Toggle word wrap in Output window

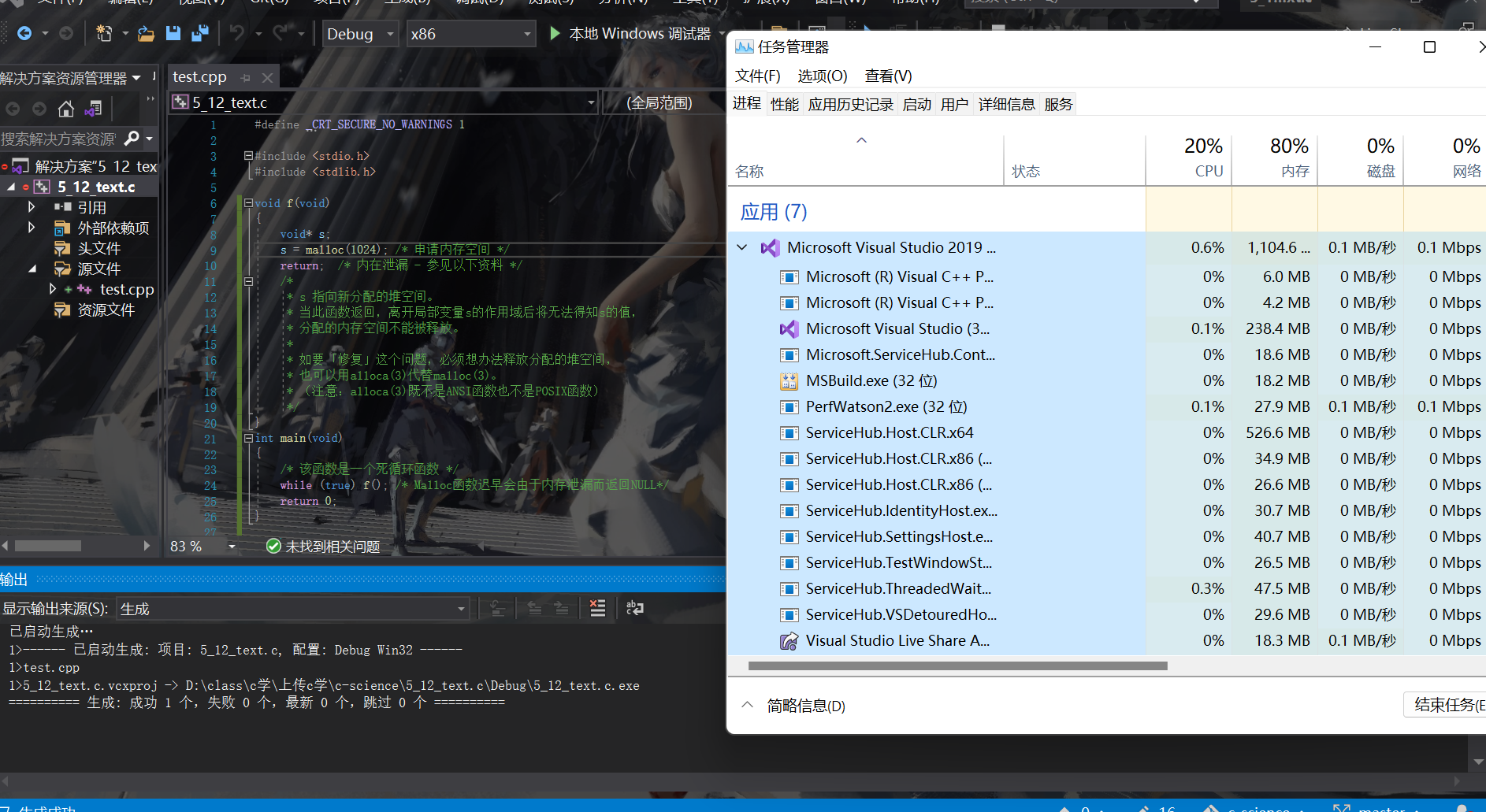(x=635, y=608)
